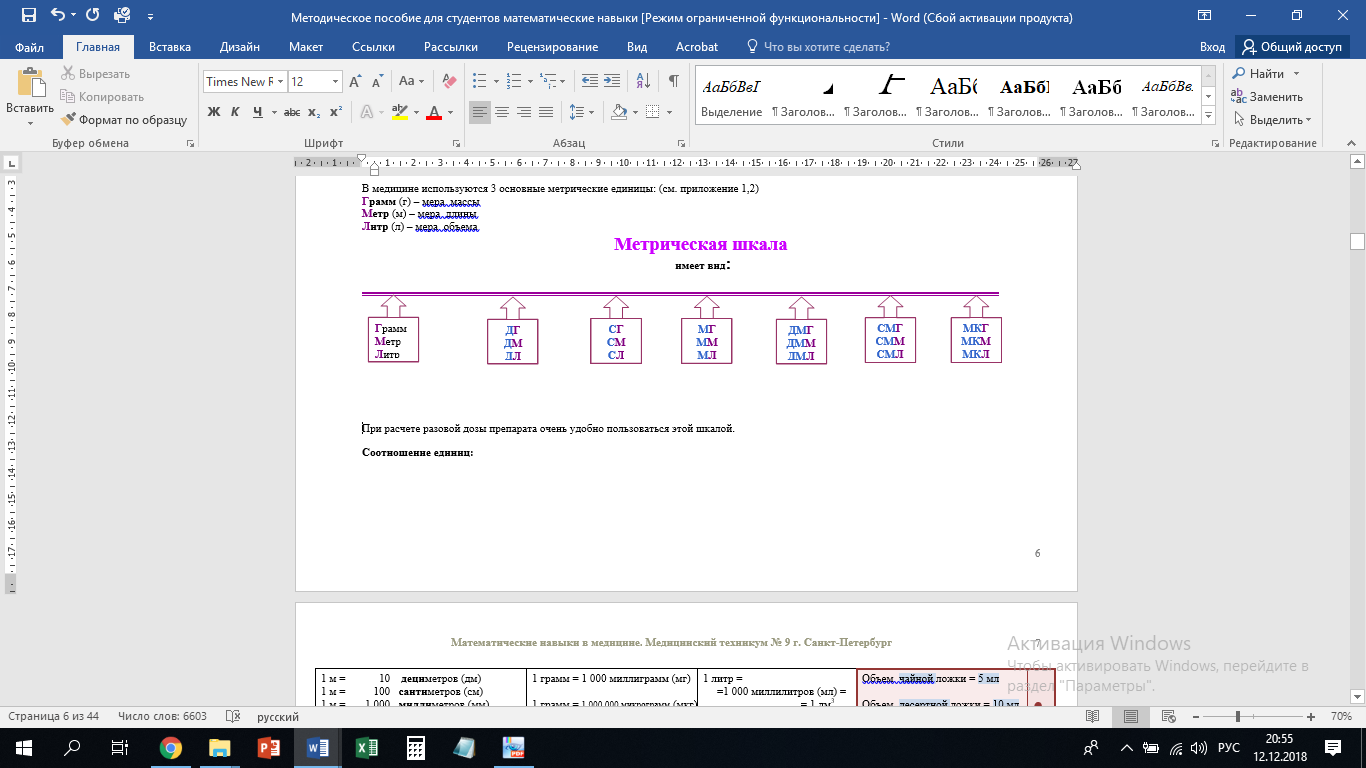Viewport: 1366px width, 768px height.
Task: Toggle subscript x₂ formatting
Action: coord(314,112)
